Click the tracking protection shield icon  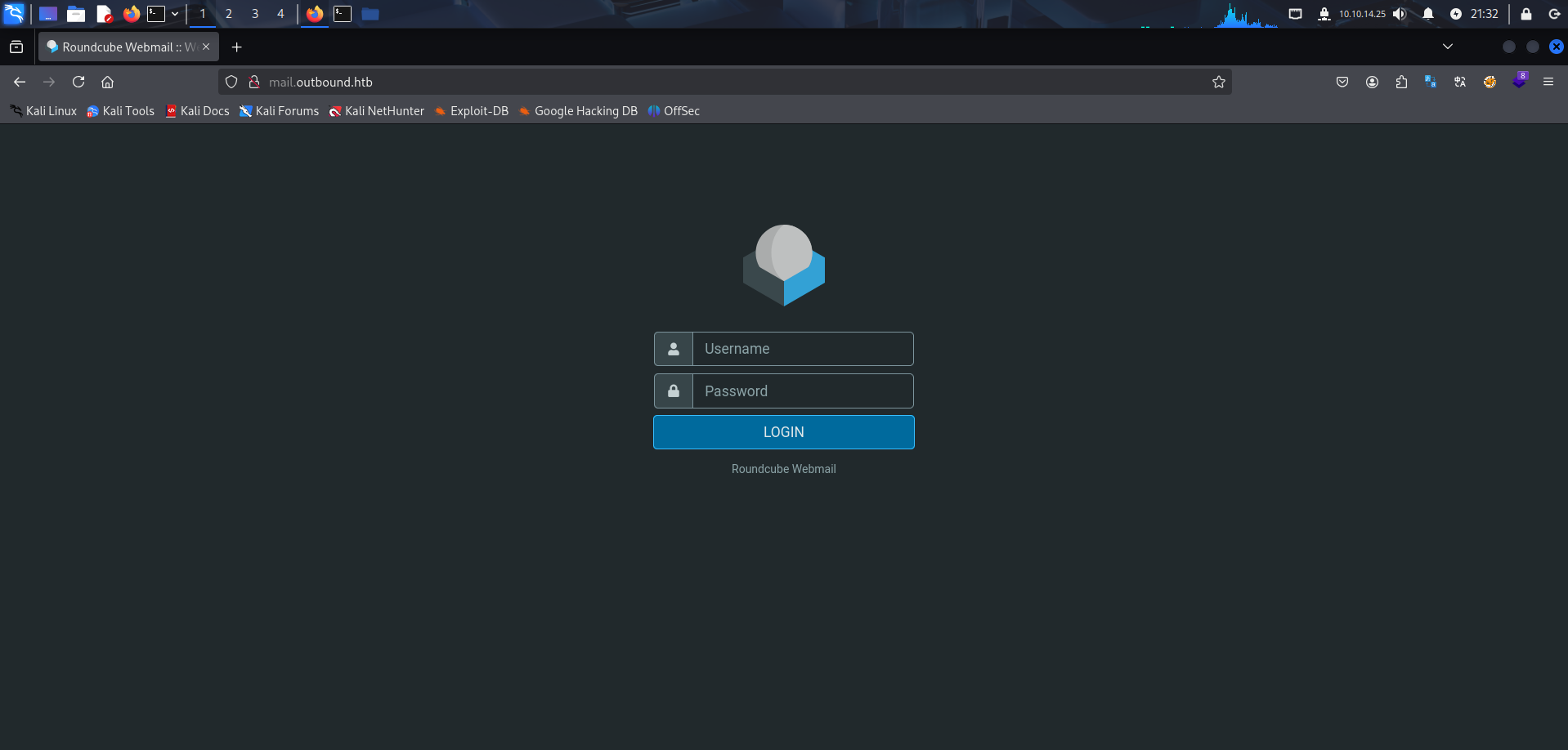click(x=231, y=82)
